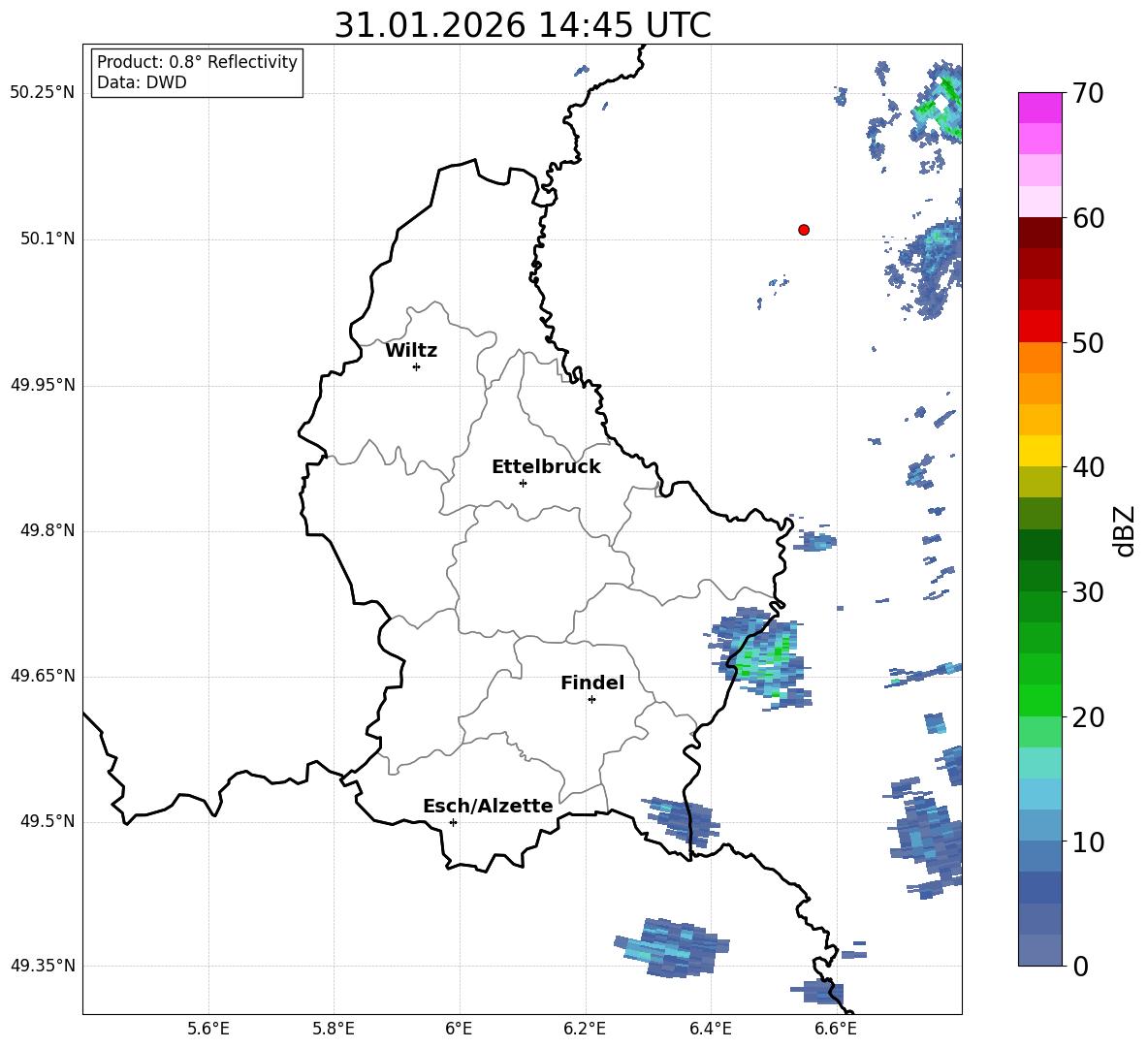Click the 6°E longitude label

[x=459, y=1029]
